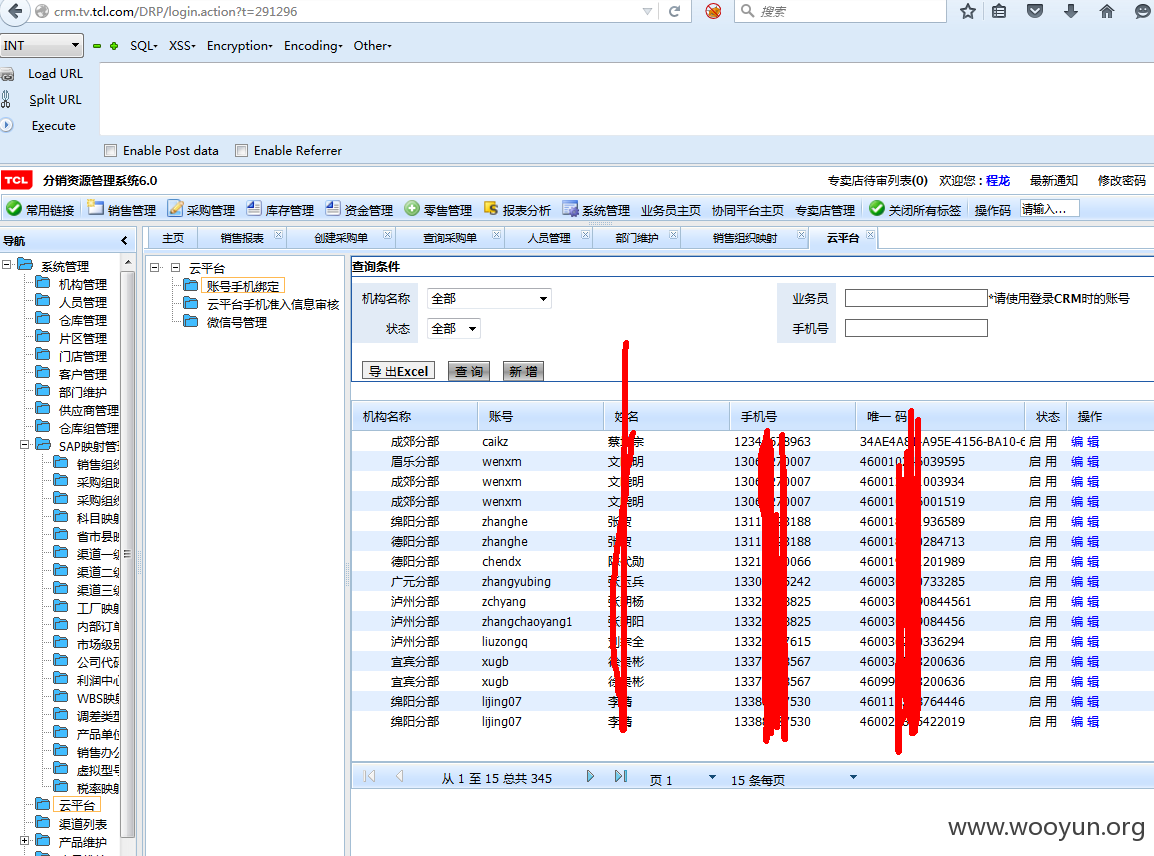Image resolution: width=1154 pixels, height=856 pixels.
Task: Open the 状态 dropdown
Action: (454, 328)
